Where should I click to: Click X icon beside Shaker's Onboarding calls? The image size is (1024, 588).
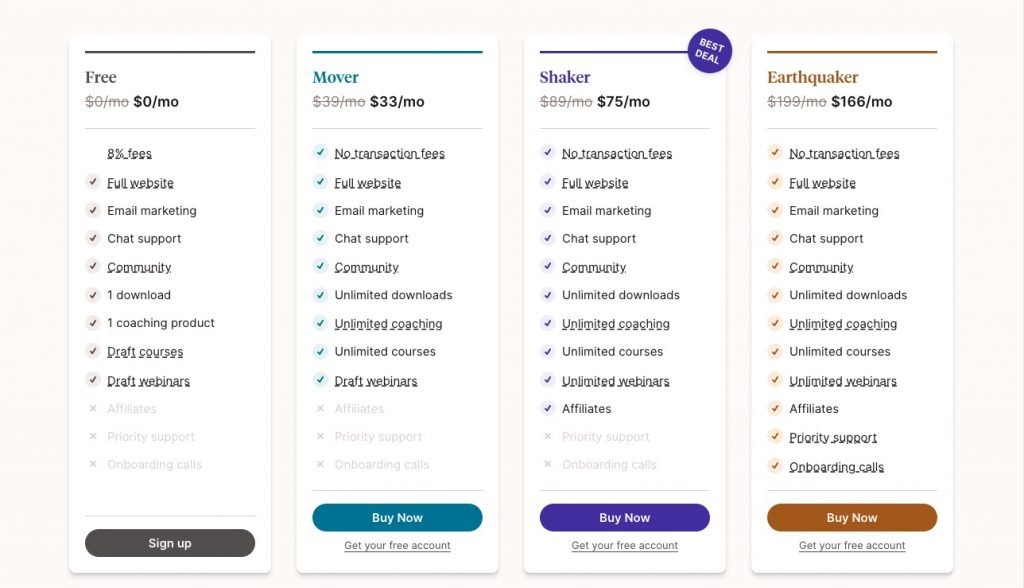pos(547,464)
